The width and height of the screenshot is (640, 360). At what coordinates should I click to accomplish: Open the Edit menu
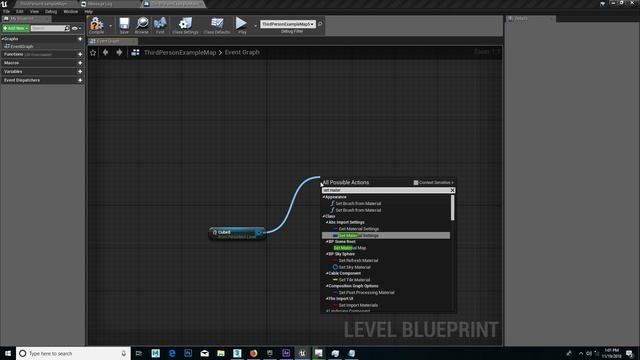(20, 11)
